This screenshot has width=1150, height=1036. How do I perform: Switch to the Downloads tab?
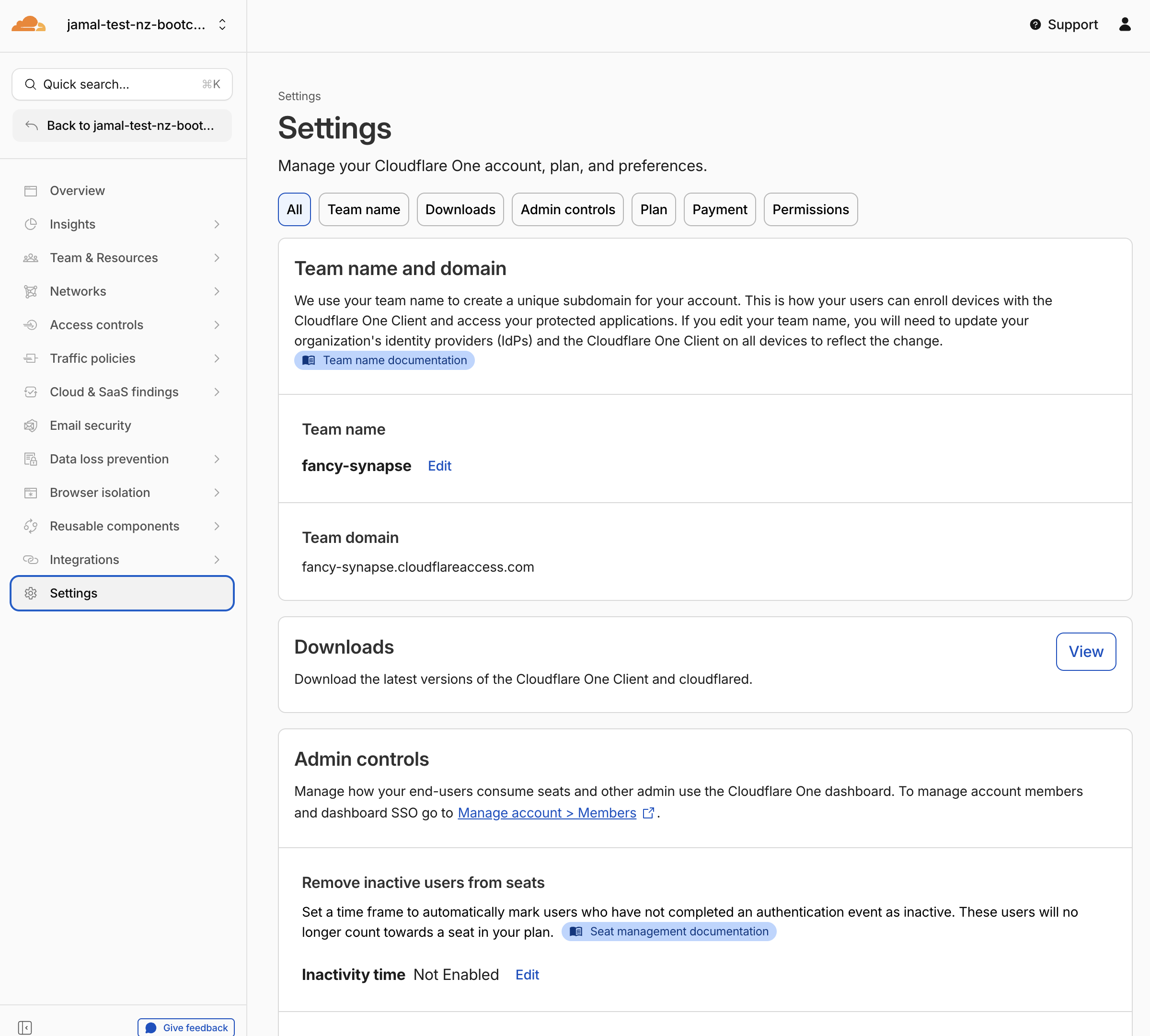pos(460,209)
